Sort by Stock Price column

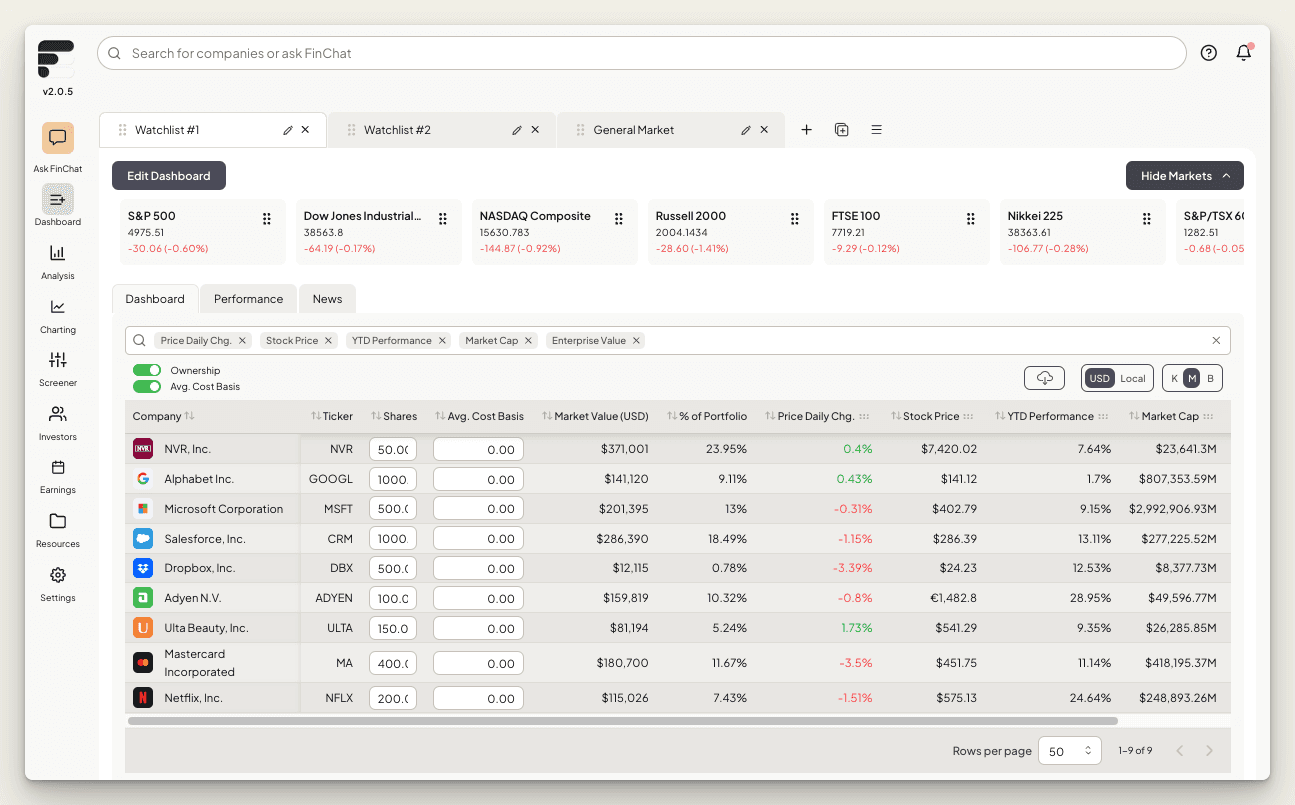[925, 416]
